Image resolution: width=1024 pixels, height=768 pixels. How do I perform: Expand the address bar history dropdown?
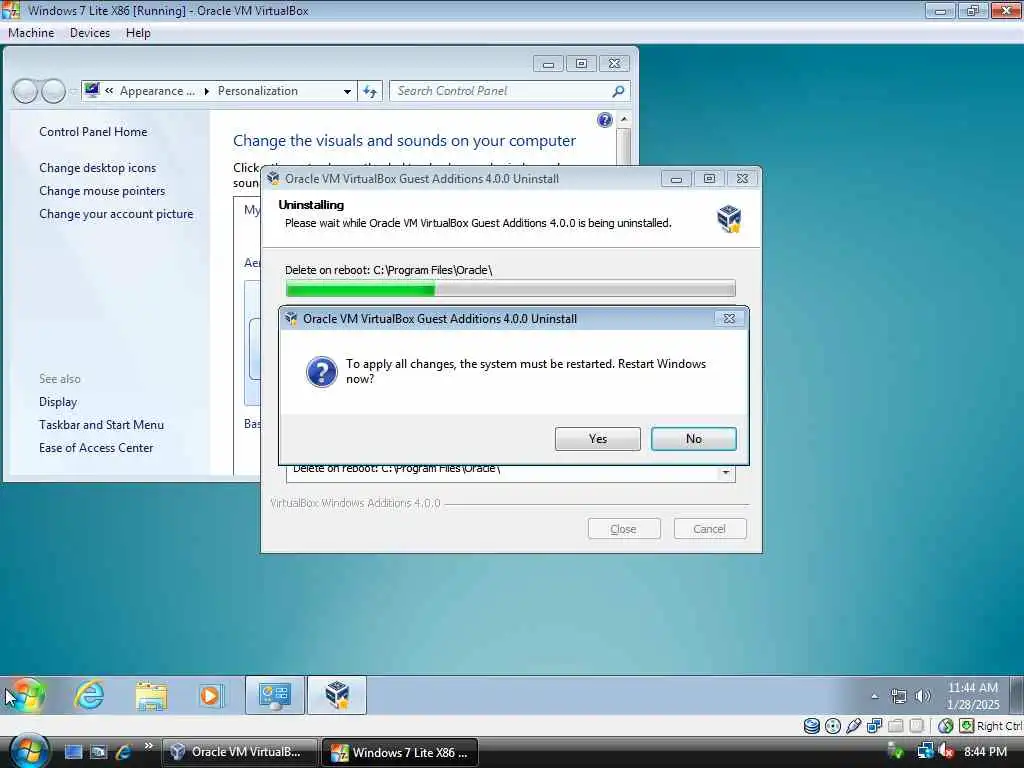pos(347,91)
